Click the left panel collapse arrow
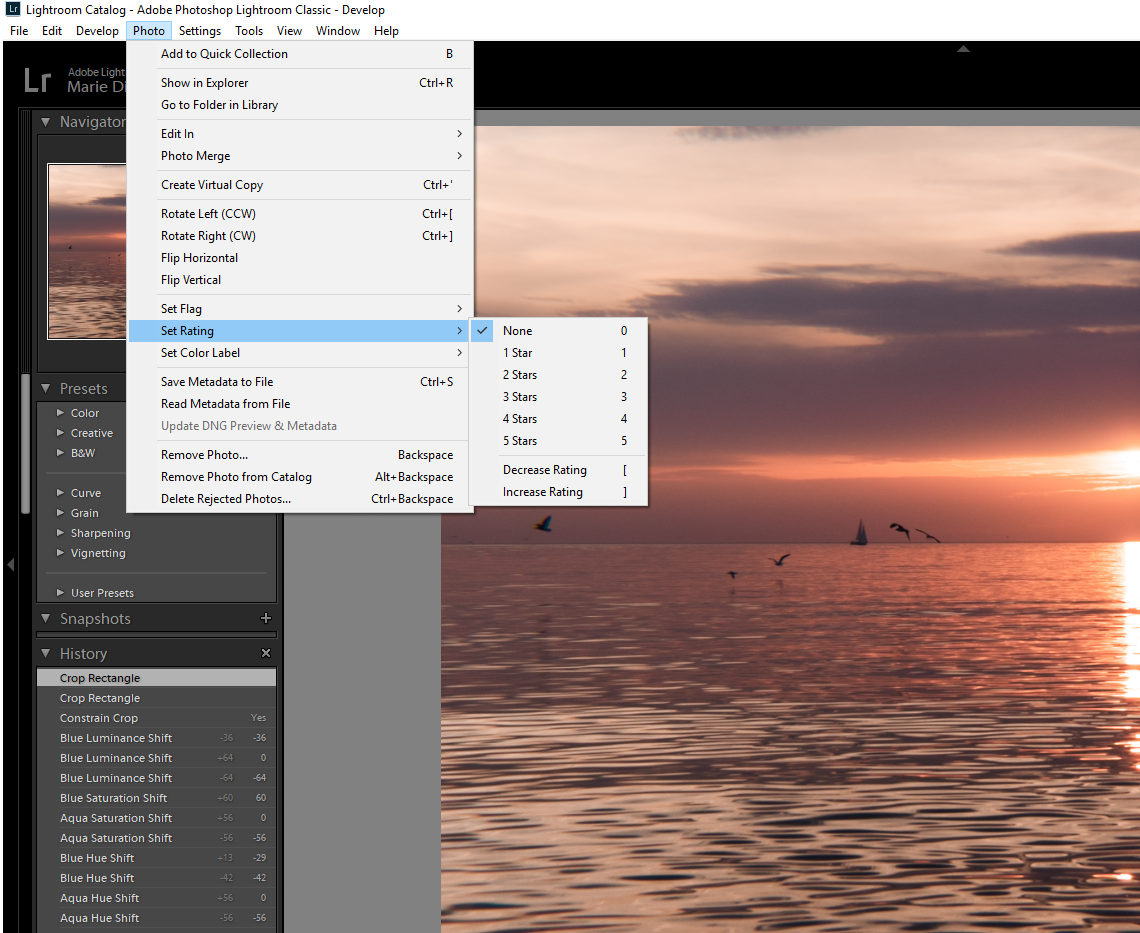1140x933 pixels. 10,565
